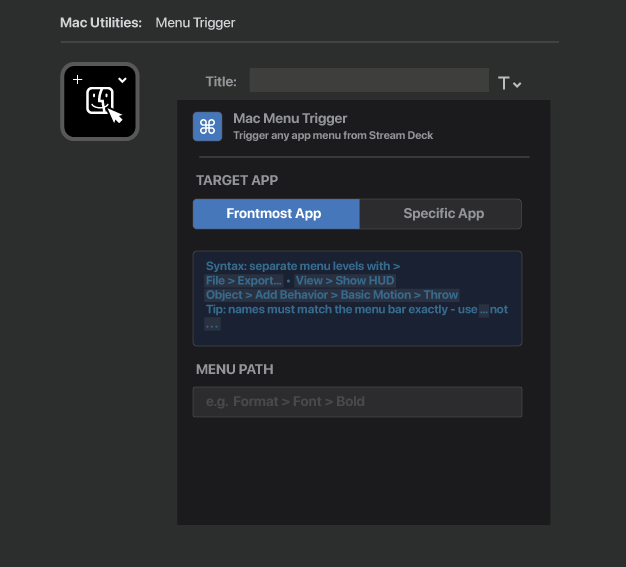
Task: Add an icon state with the plus
Action: point(77,79)
